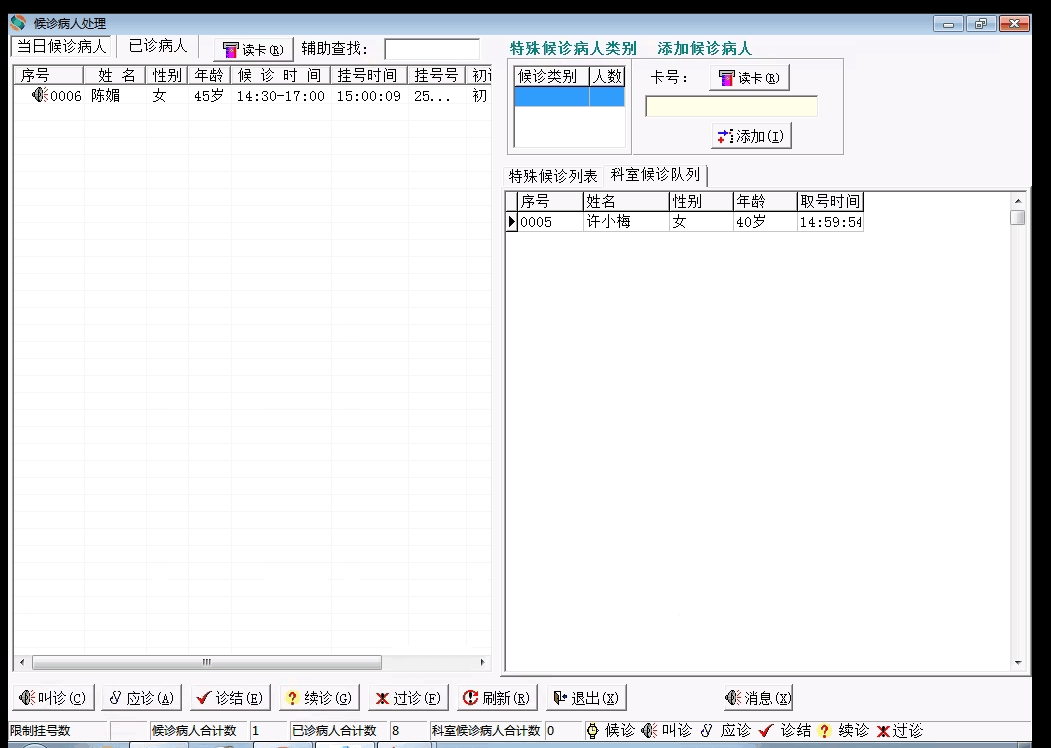Click speaker icon in row 0006
Viewport: 1051px width, 748px height.
click(40, 95)
